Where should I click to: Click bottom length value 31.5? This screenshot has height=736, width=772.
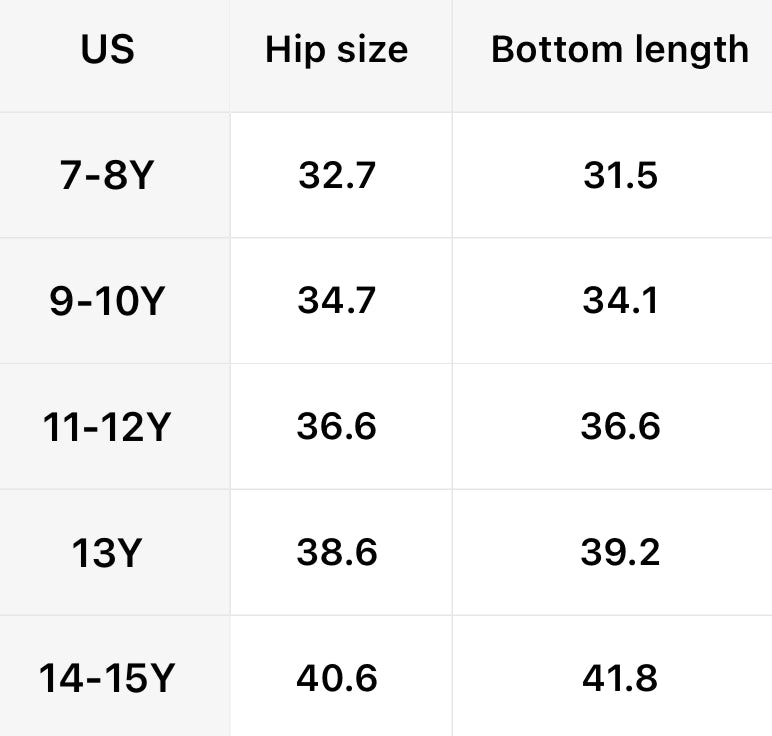click(x=620, y=176)
